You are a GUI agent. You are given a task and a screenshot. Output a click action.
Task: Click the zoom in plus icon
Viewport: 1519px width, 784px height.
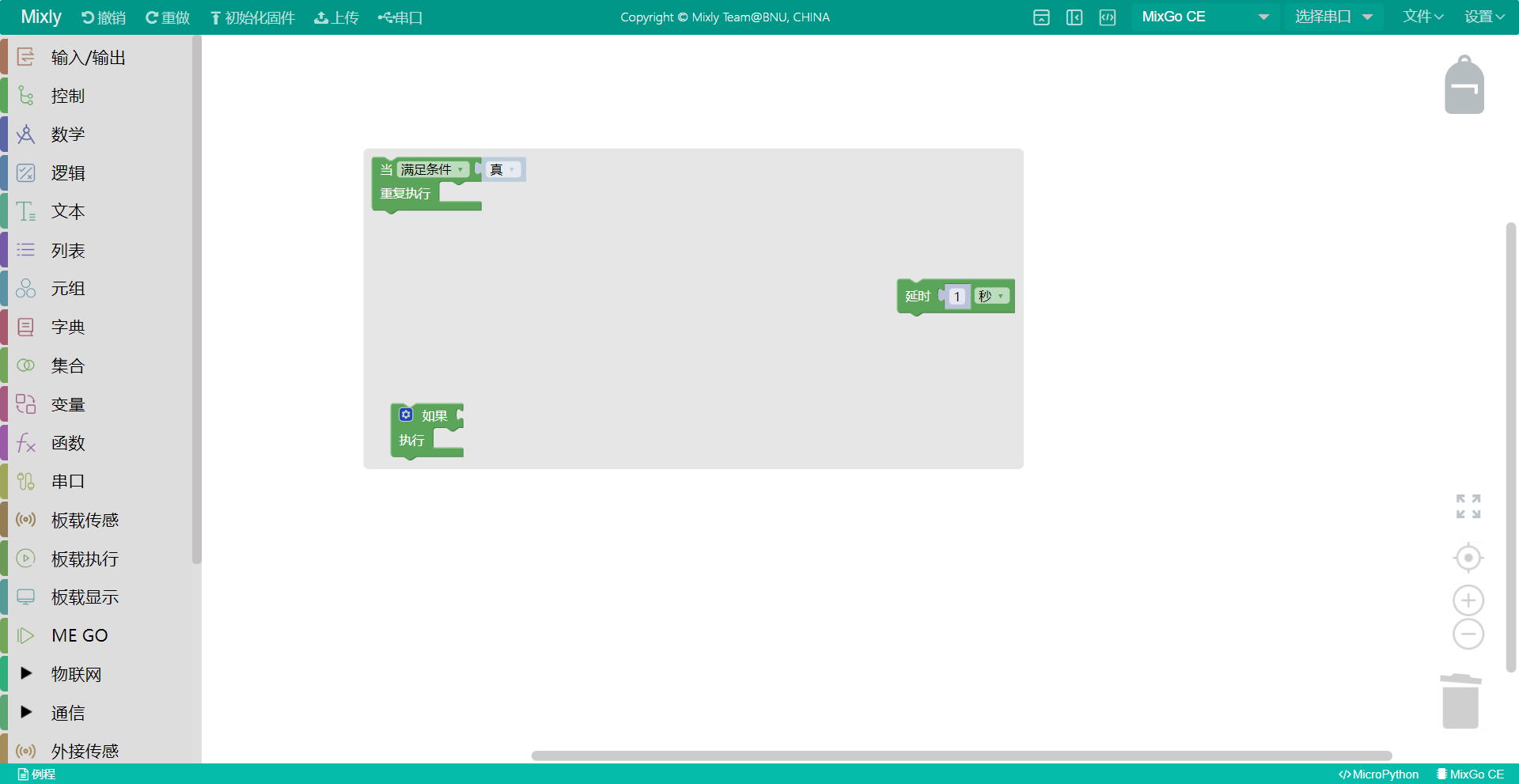pos(1468,600)
